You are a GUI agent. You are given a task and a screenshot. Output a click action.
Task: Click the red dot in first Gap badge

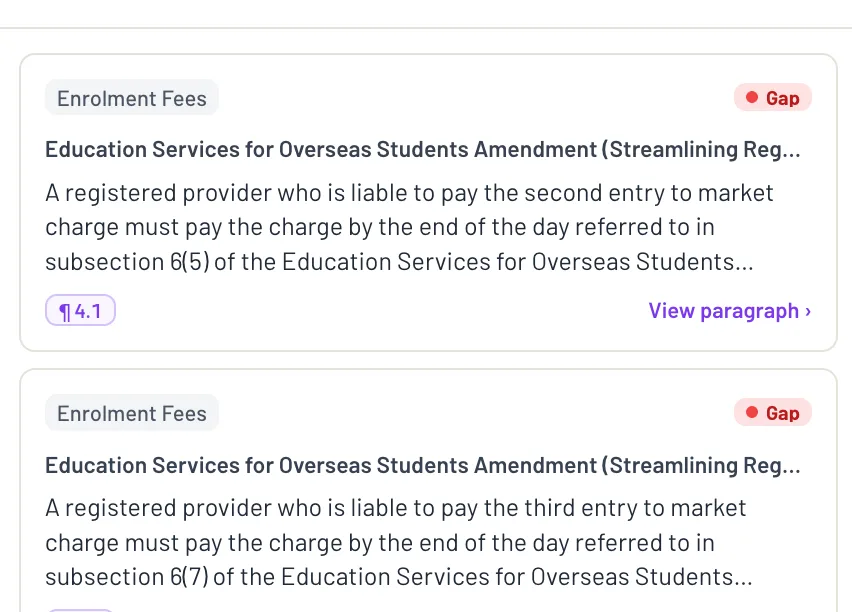(752, 97)
